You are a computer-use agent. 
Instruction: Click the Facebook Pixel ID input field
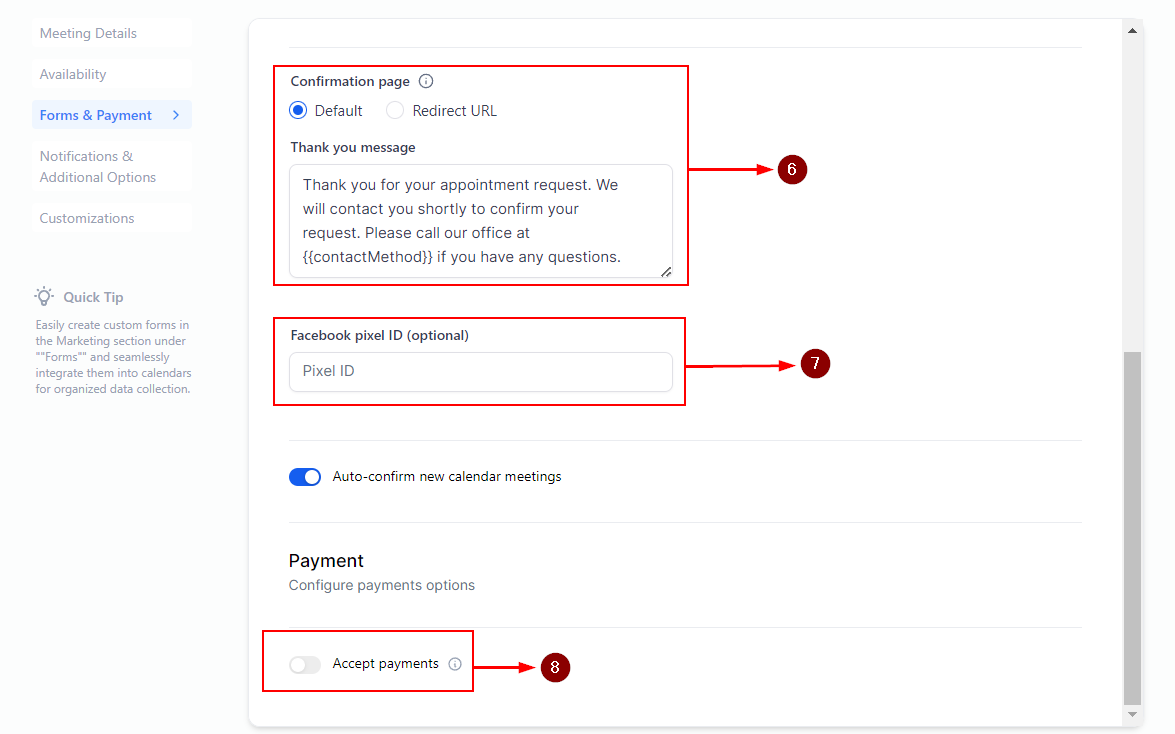pos(480,371)
